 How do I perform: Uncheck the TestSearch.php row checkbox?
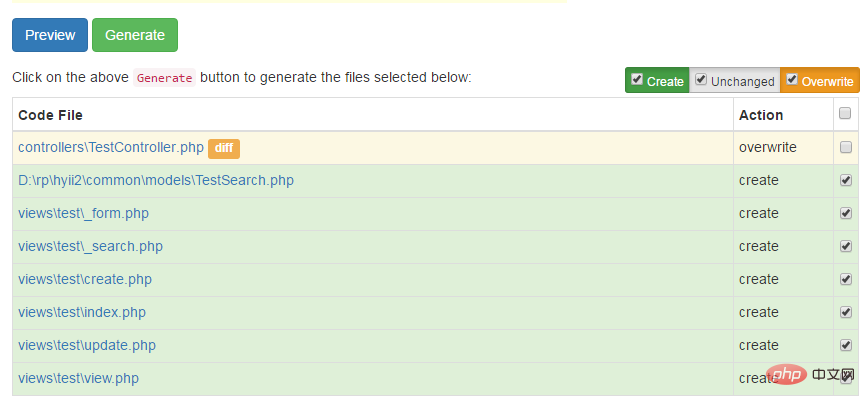tap(846, 180)
